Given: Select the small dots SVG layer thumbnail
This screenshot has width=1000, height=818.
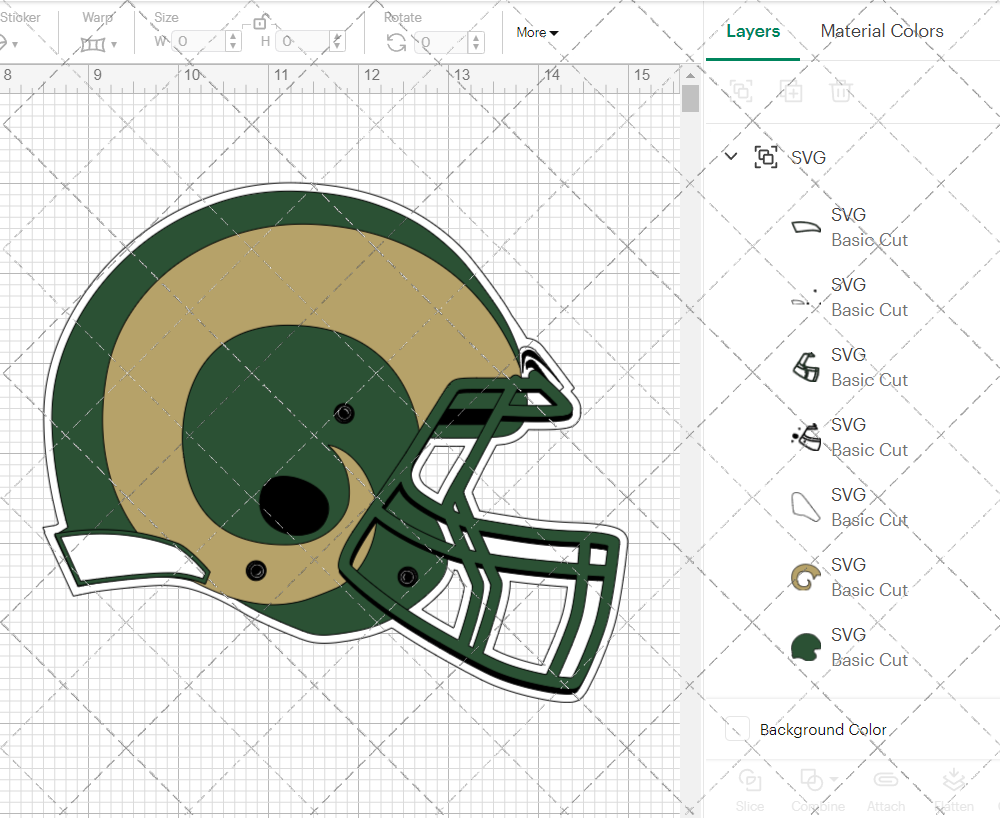Looking at the screenshot, I should pyautogui.click(x=806, y=297).
